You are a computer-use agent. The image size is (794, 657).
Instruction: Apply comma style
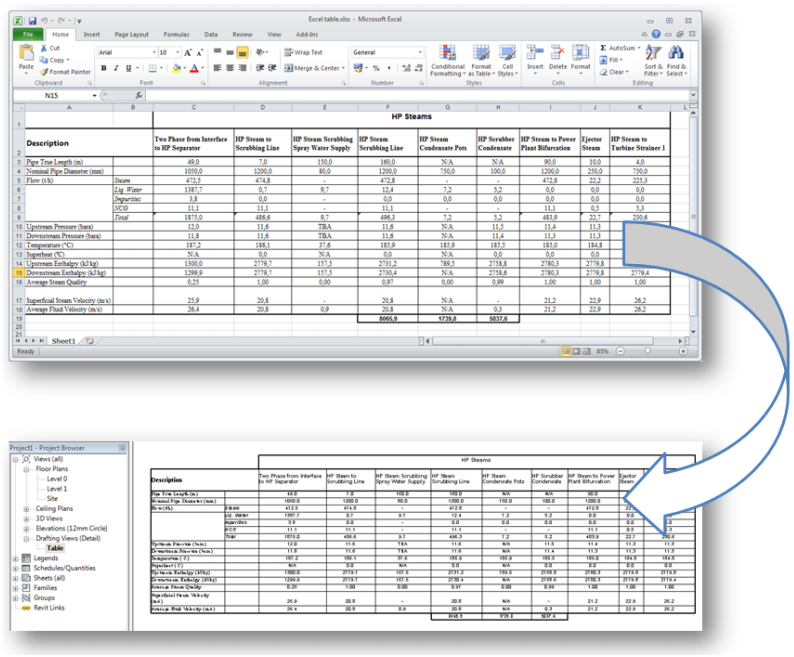pos(389,68)
